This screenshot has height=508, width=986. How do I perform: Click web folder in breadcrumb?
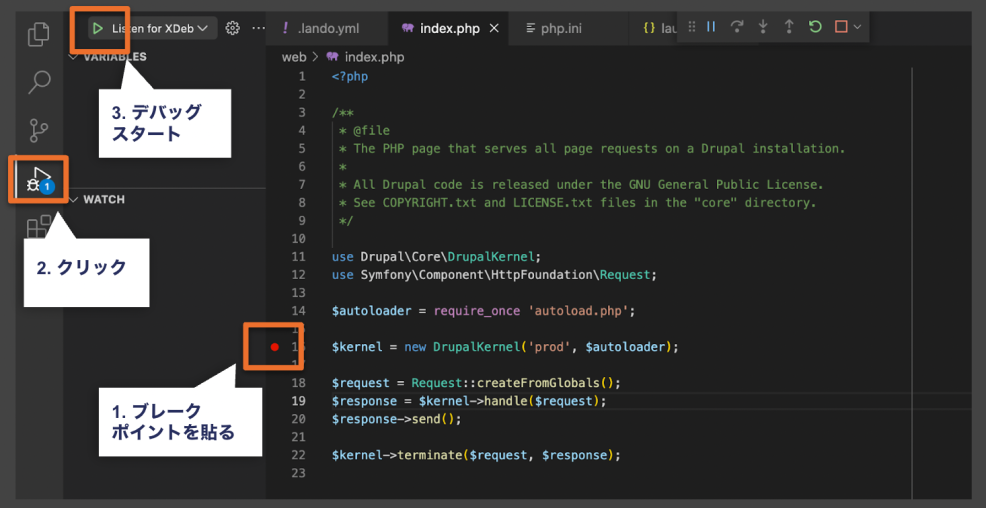pos(294,57)
